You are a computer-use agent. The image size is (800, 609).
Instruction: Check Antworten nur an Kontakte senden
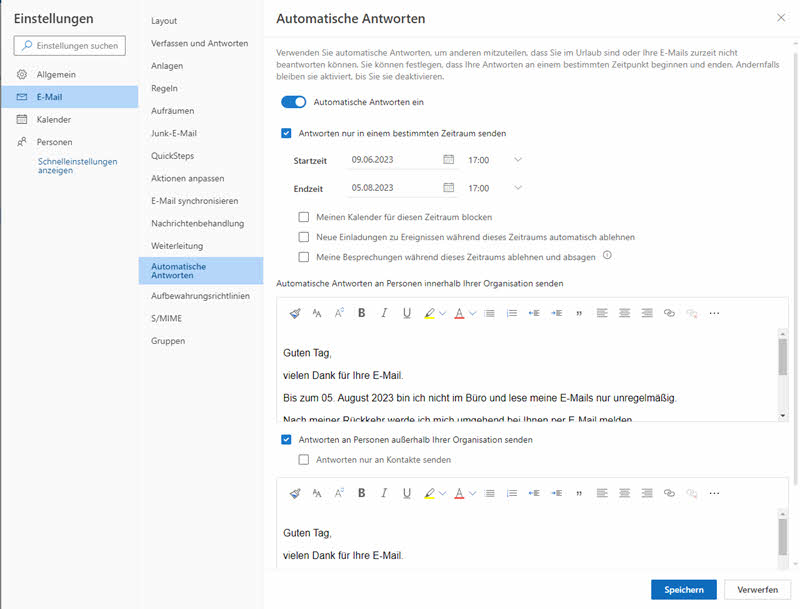[x=304, y=460]
